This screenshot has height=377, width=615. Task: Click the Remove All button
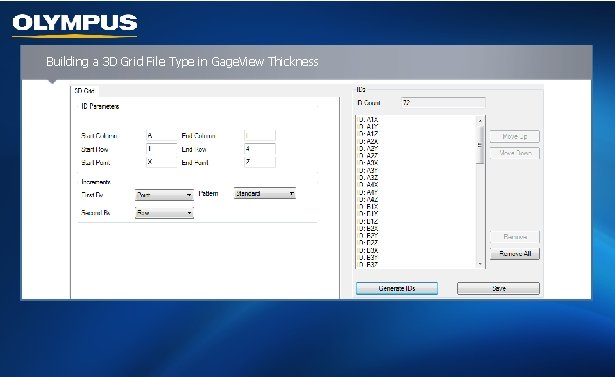515,254
